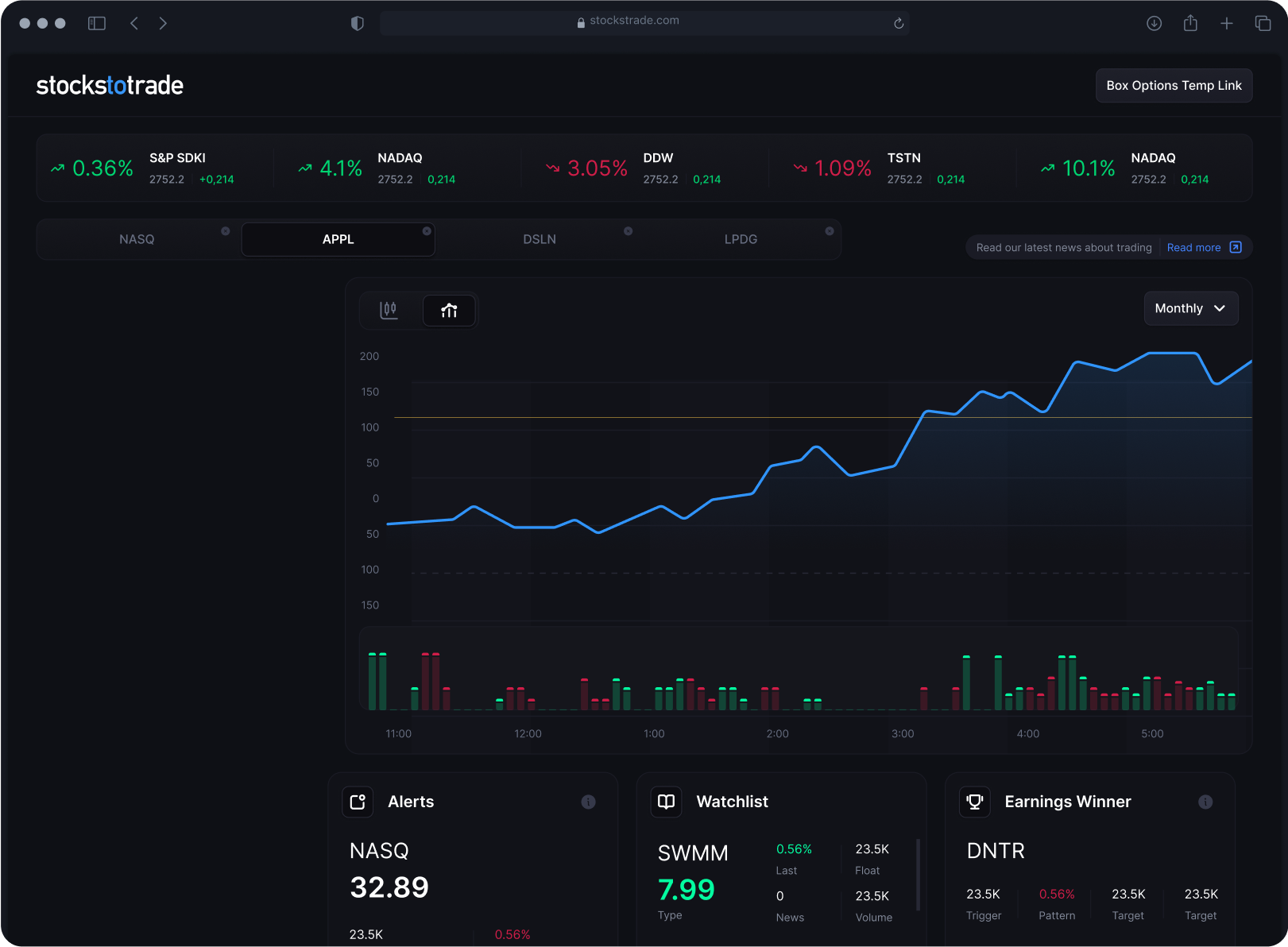Screen dimensions: 1288x947
Task: Select the DSLN tab
Action: pyautogui.click(x=539, y=239)
